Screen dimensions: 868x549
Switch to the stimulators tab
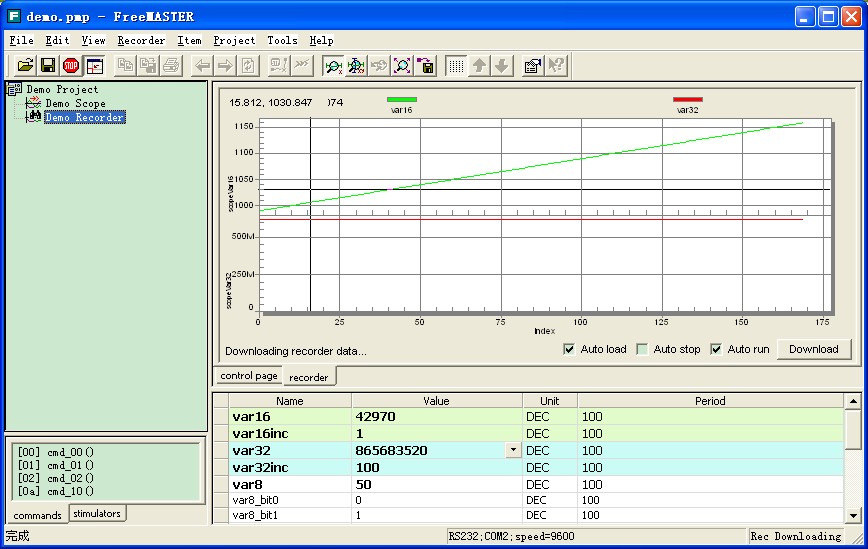point(97,514)
